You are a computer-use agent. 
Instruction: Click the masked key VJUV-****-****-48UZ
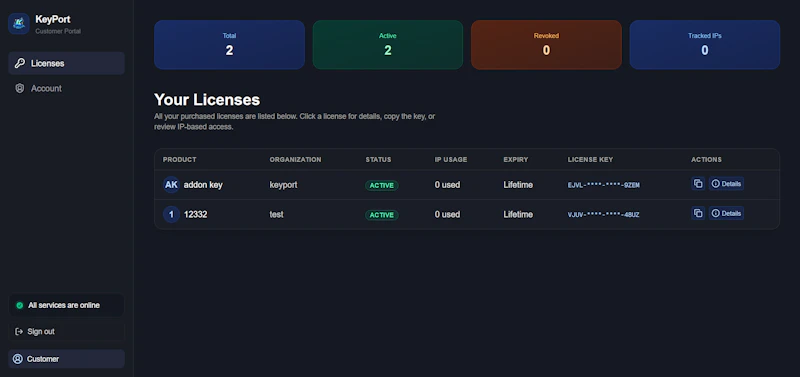coord(604,215)
